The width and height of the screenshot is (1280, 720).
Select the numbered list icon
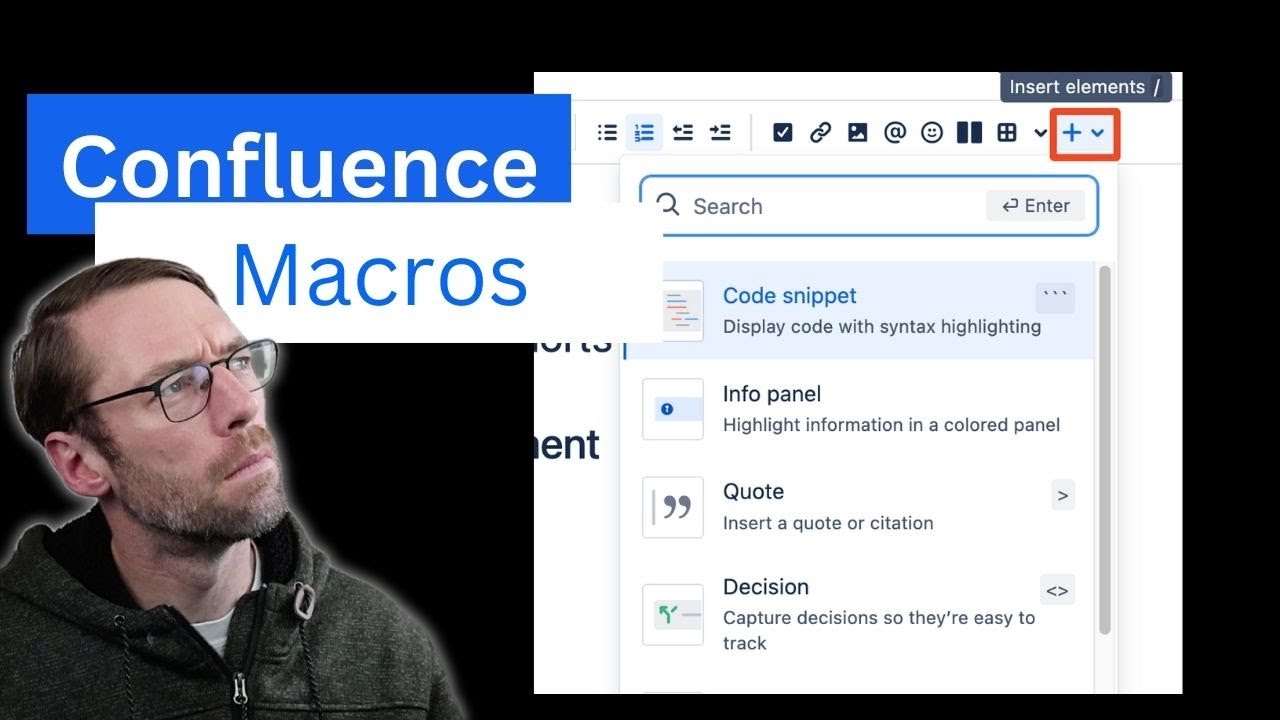click(x=644, y=132)
